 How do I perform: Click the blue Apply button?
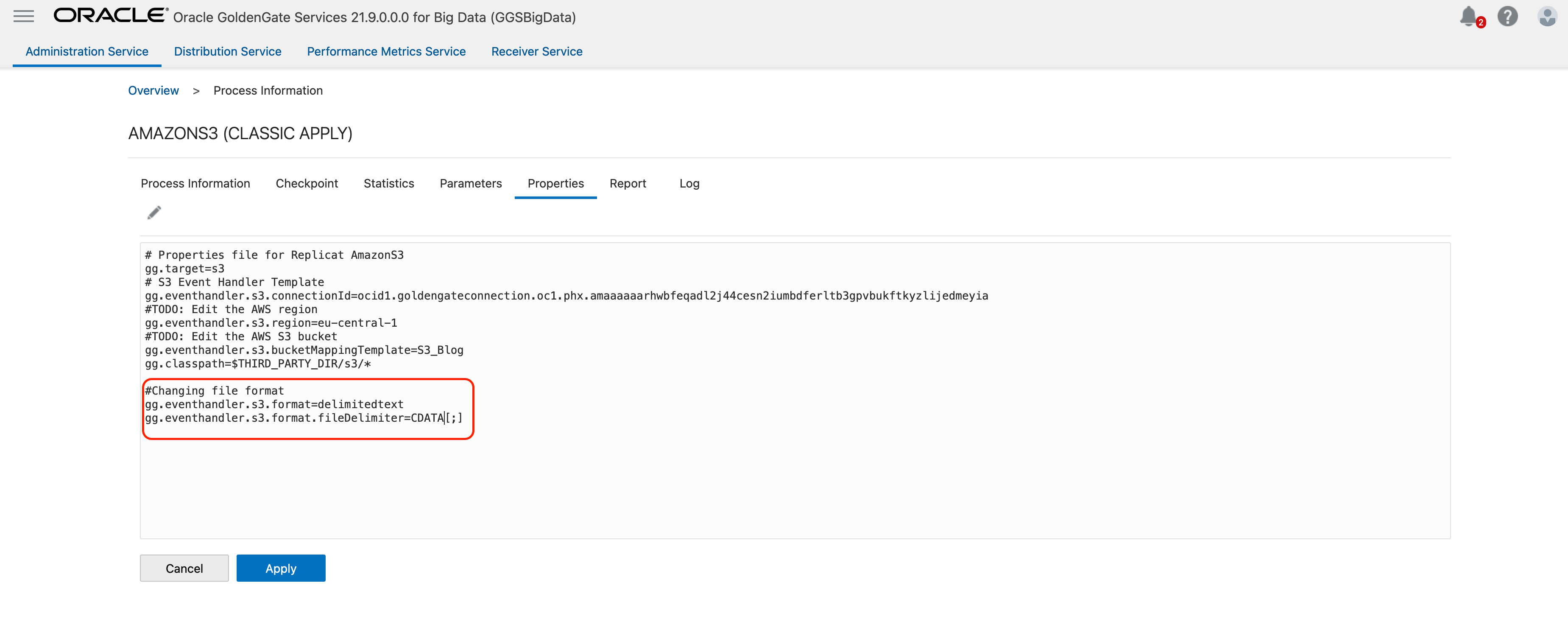[281, 569]
